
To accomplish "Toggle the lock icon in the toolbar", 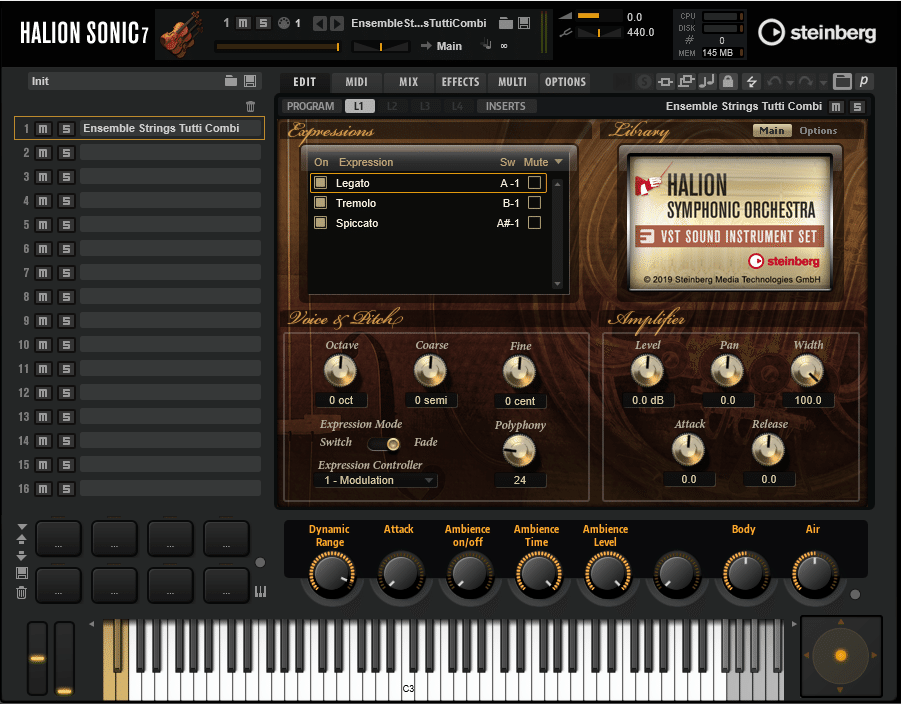I will (x=728, y=82).
